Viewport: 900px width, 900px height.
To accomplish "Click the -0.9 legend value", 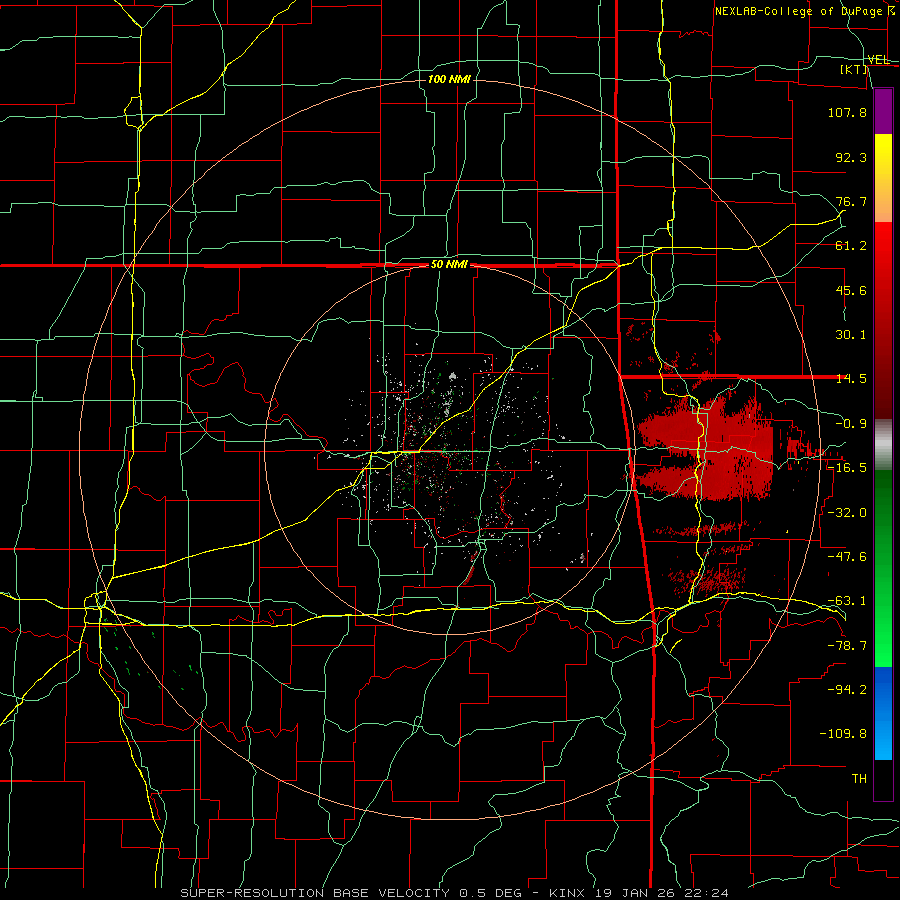I will [851, 424].
